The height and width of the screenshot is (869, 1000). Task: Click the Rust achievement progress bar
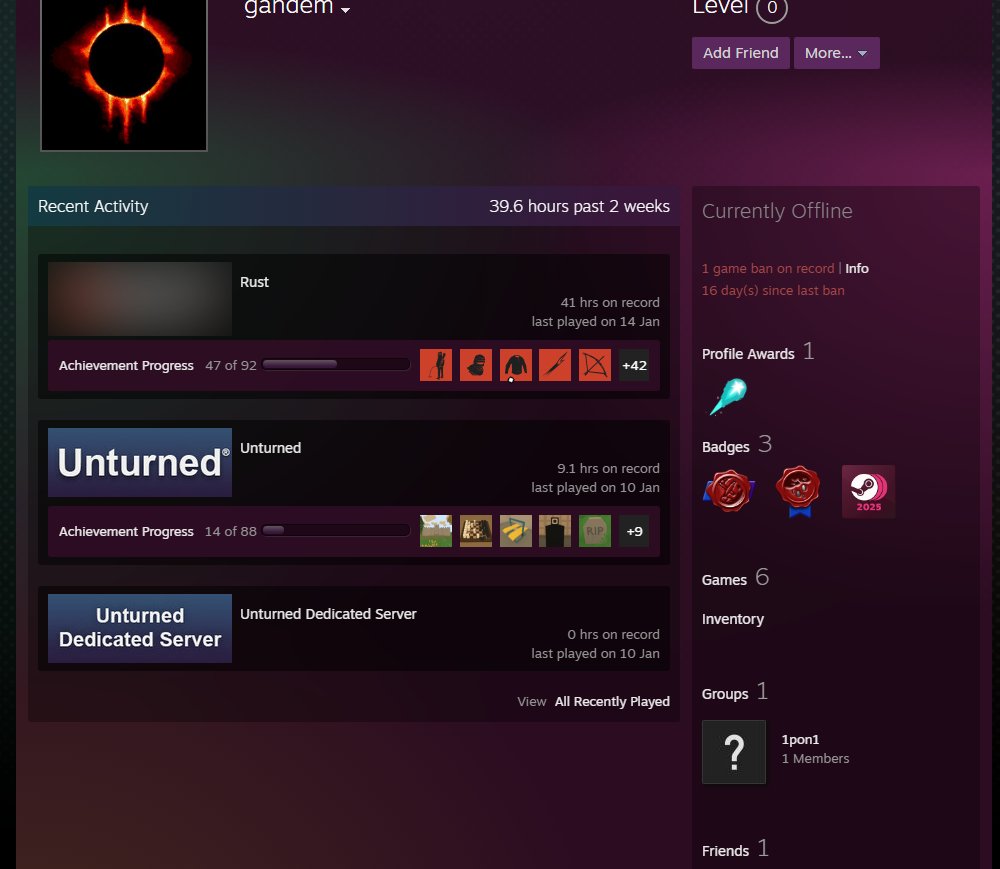(335, 365)
